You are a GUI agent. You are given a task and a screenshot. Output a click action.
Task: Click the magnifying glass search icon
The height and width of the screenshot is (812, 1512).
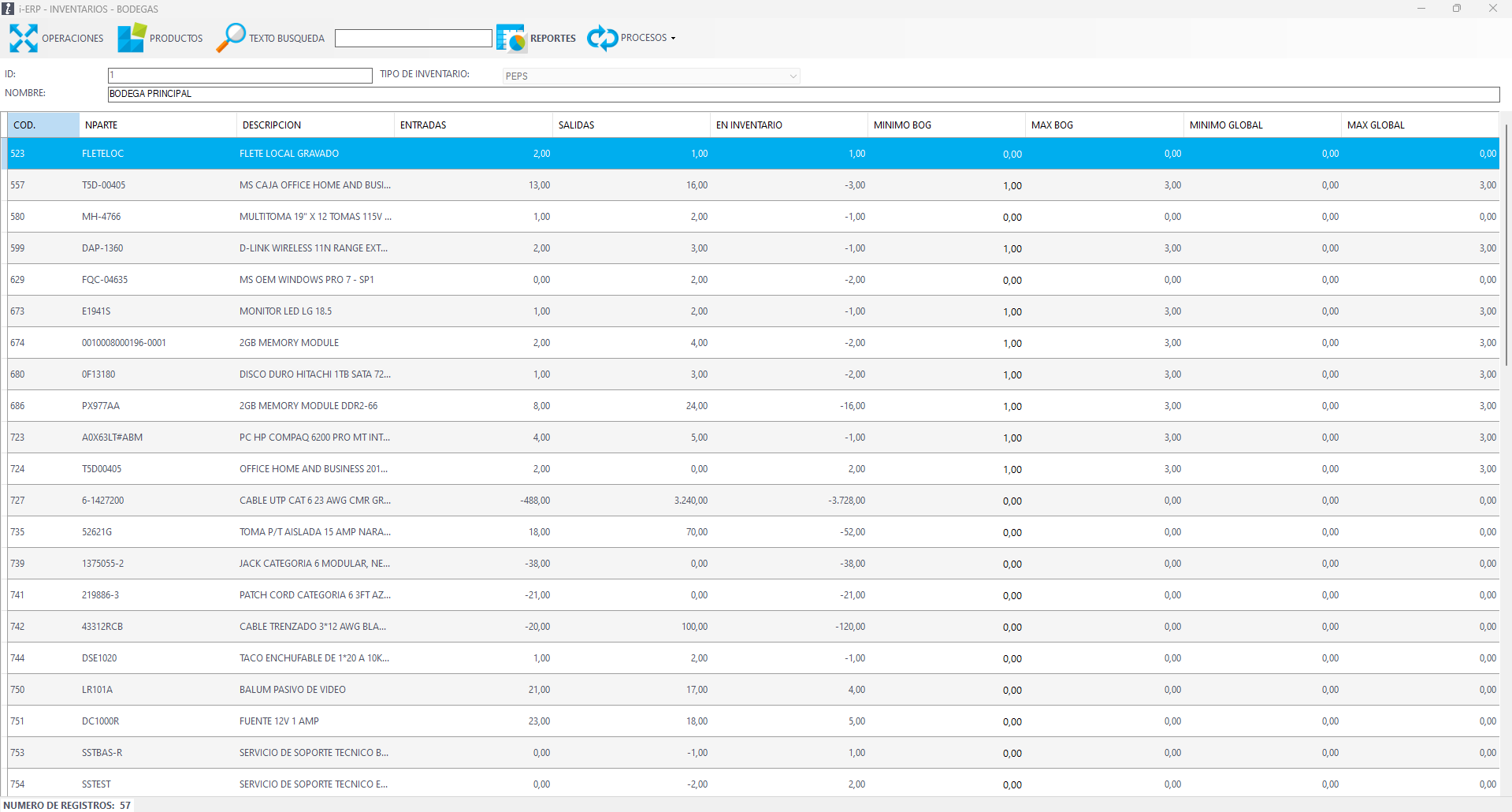[231, 38]
